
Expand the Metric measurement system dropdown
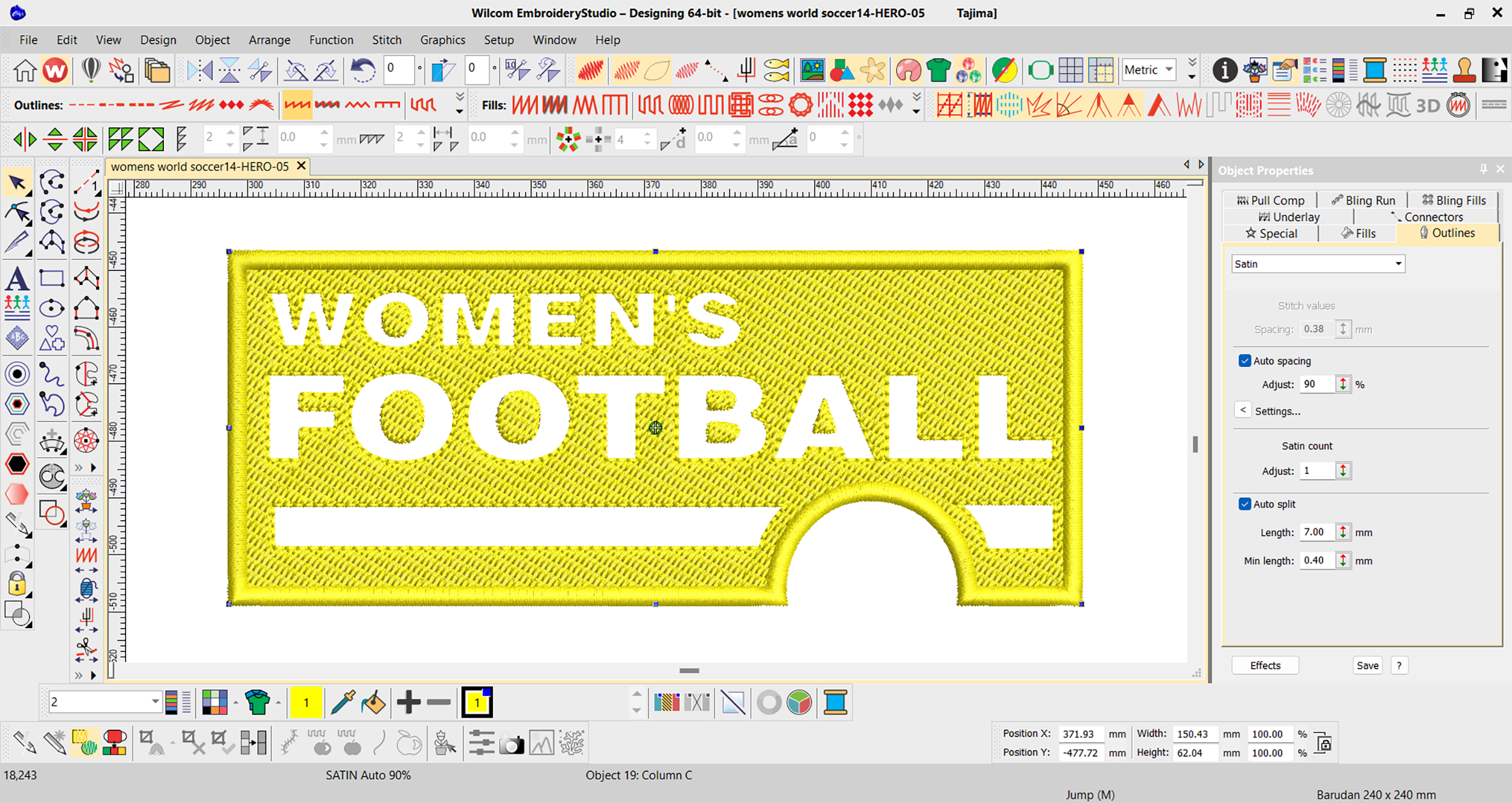pos(1169,70)
